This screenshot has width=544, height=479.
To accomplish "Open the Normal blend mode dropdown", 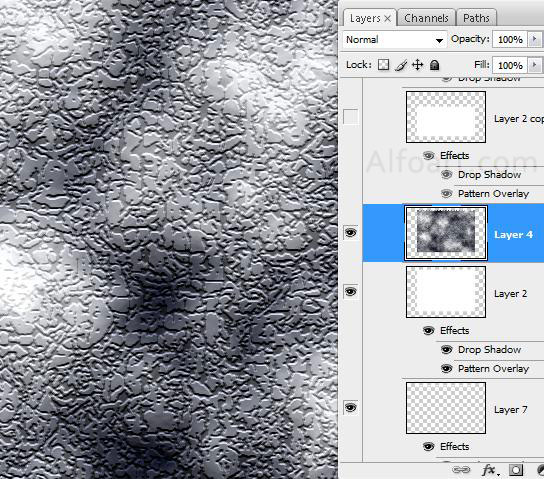I will point(394,40).
